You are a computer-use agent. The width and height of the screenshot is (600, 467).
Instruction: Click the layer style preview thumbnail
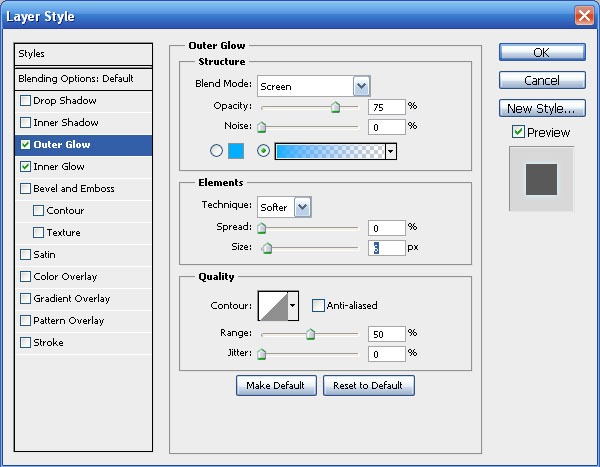click(x=541, y=179)
